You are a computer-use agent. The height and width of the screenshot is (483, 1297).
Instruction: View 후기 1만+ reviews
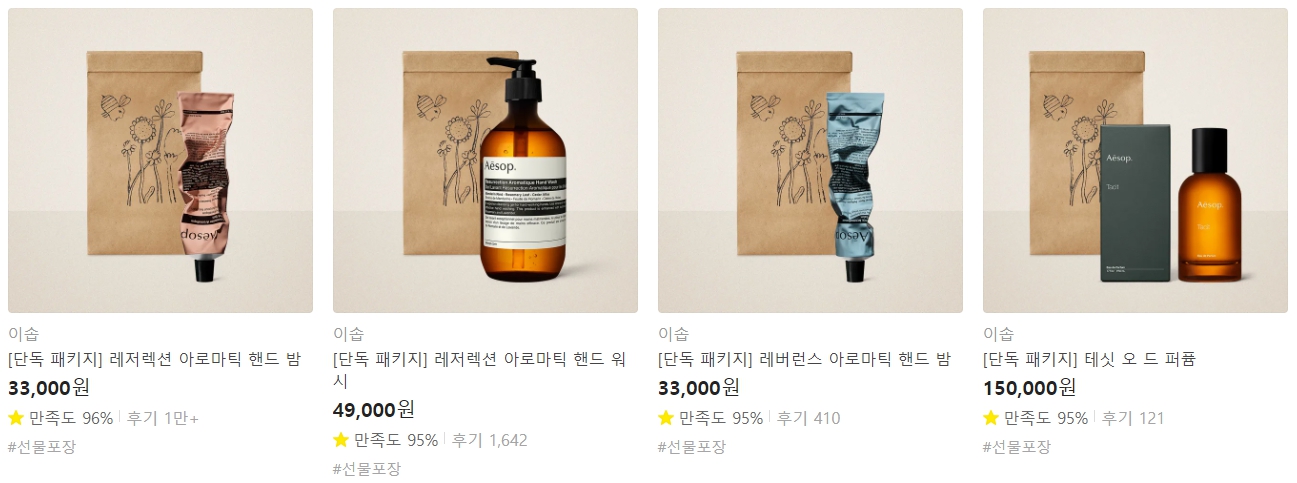click(x=163, y=418)
